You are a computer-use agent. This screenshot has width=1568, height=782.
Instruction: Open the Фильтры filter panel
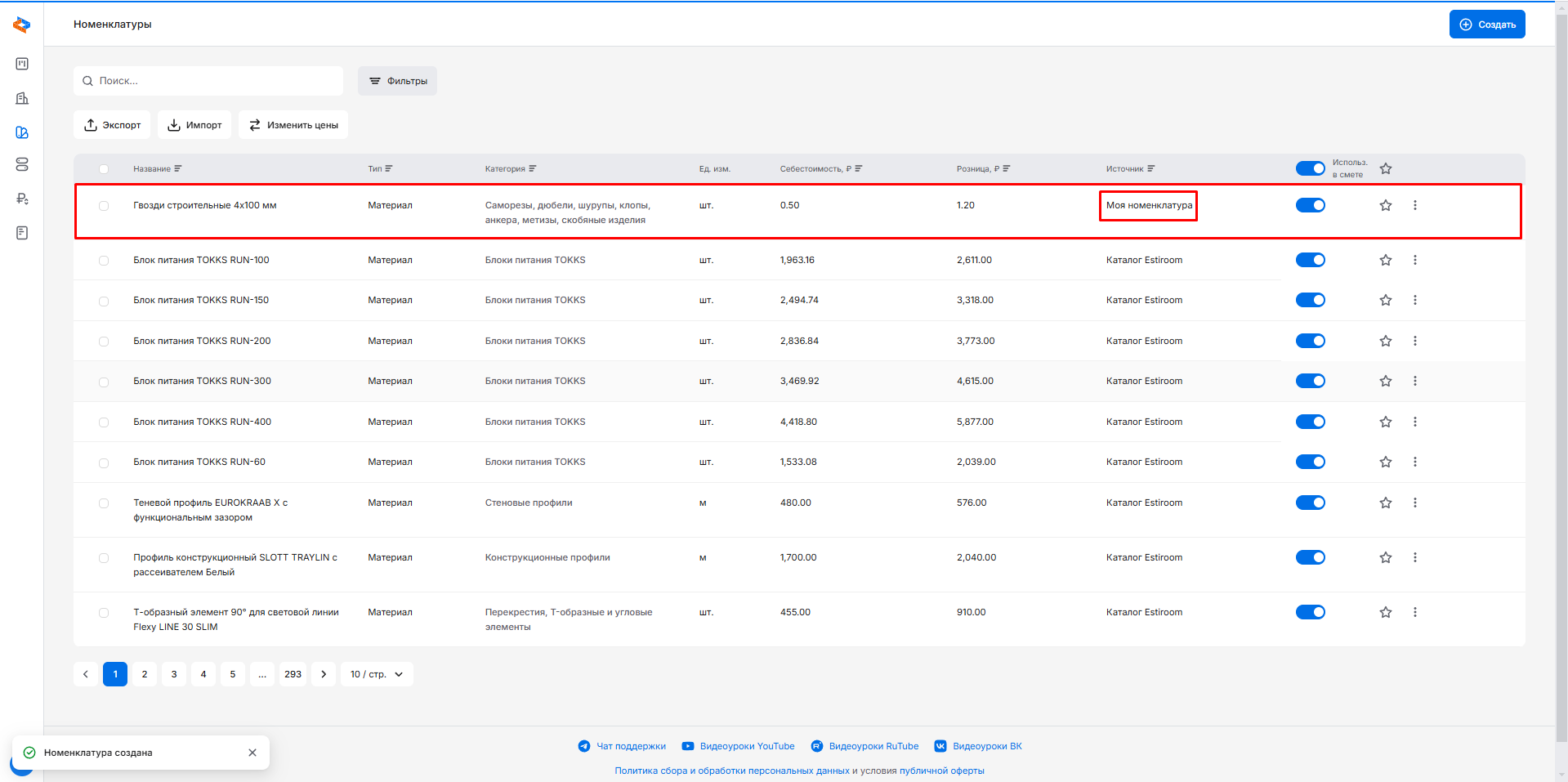pos(397,81)
